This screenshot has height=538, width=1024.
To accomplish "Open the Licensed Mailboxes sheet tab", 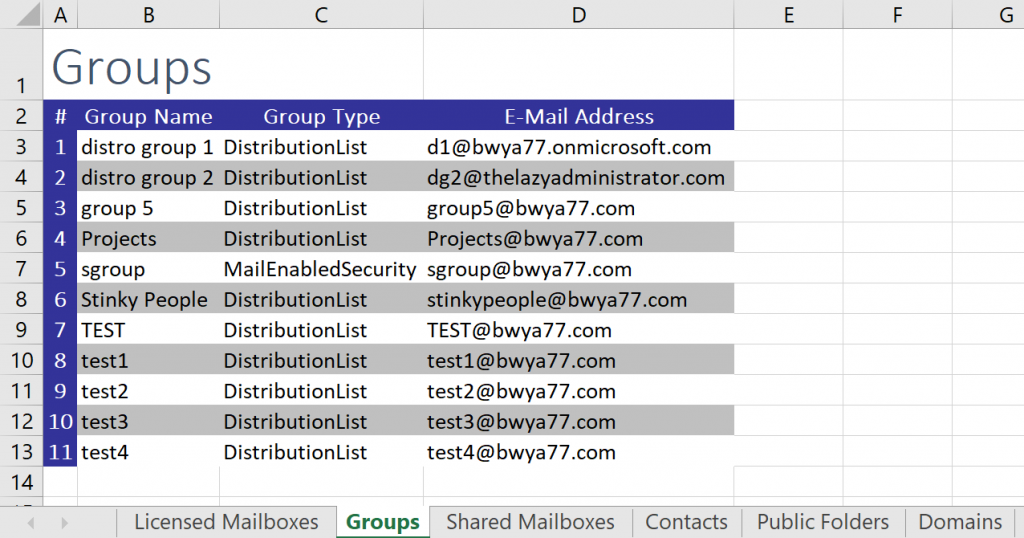I will point(227,522).
